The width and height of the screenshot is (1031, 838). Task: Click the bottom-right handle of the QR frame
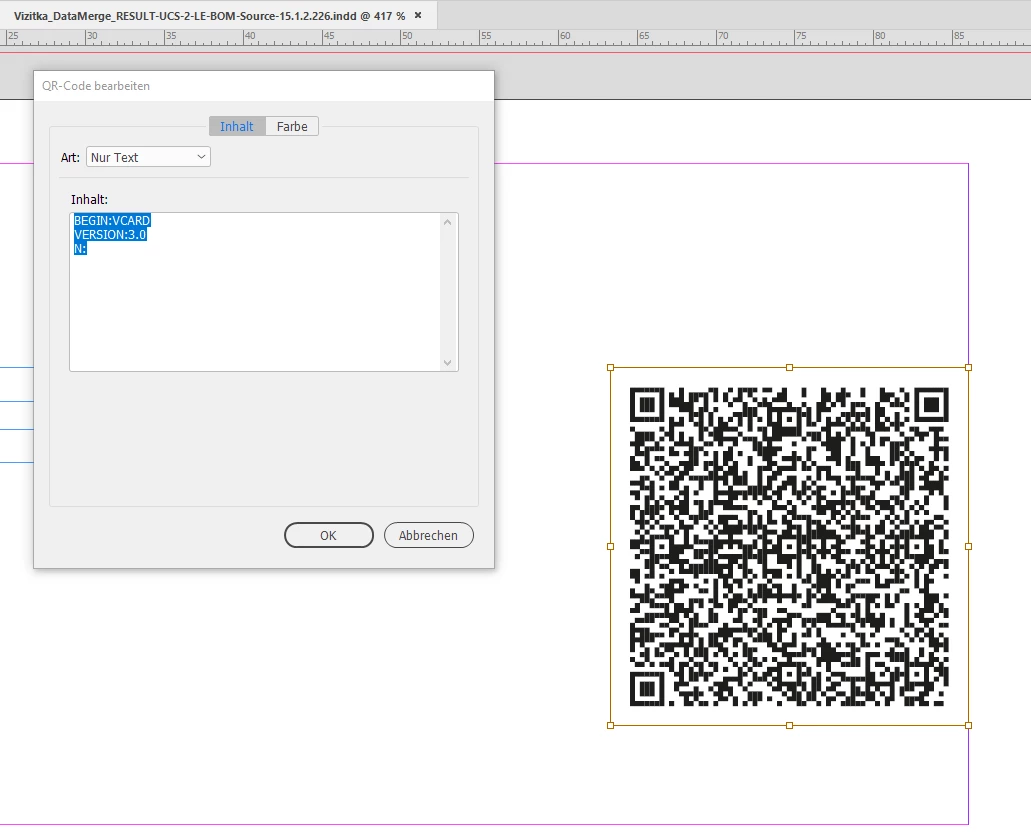969,726
